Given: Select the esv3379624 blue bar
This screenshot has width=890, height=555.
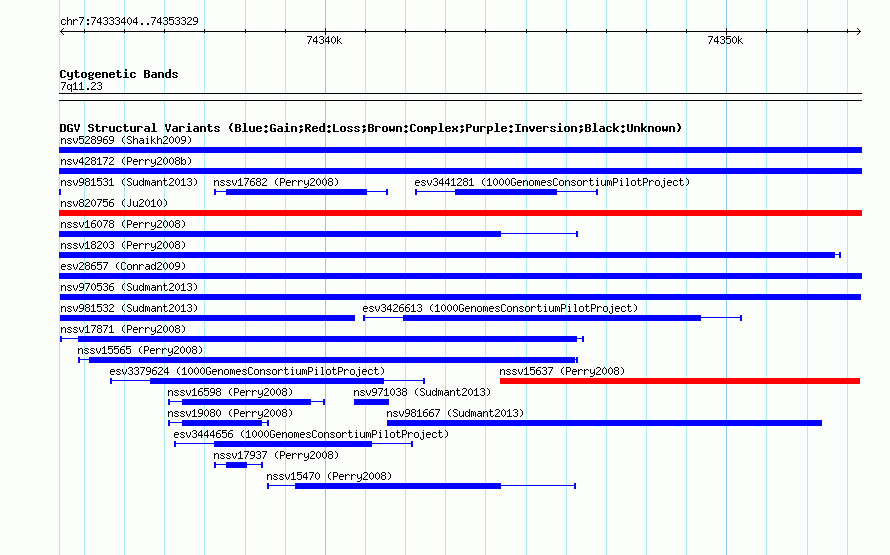Looking at the screenshot, I should pyautogui.click(x=267, y=381).
